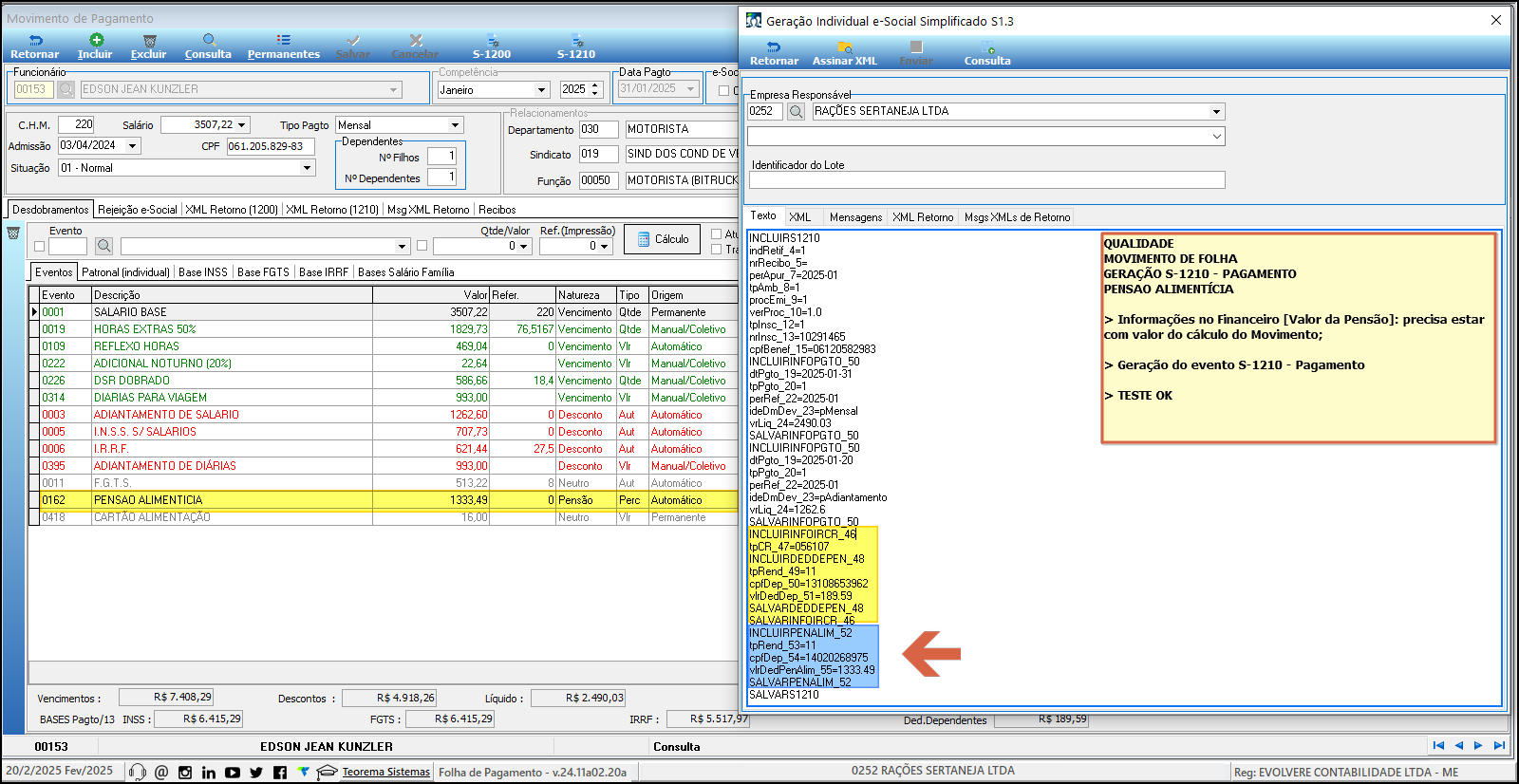Open the Patronal (individual) tab

[x=126, y=272]
